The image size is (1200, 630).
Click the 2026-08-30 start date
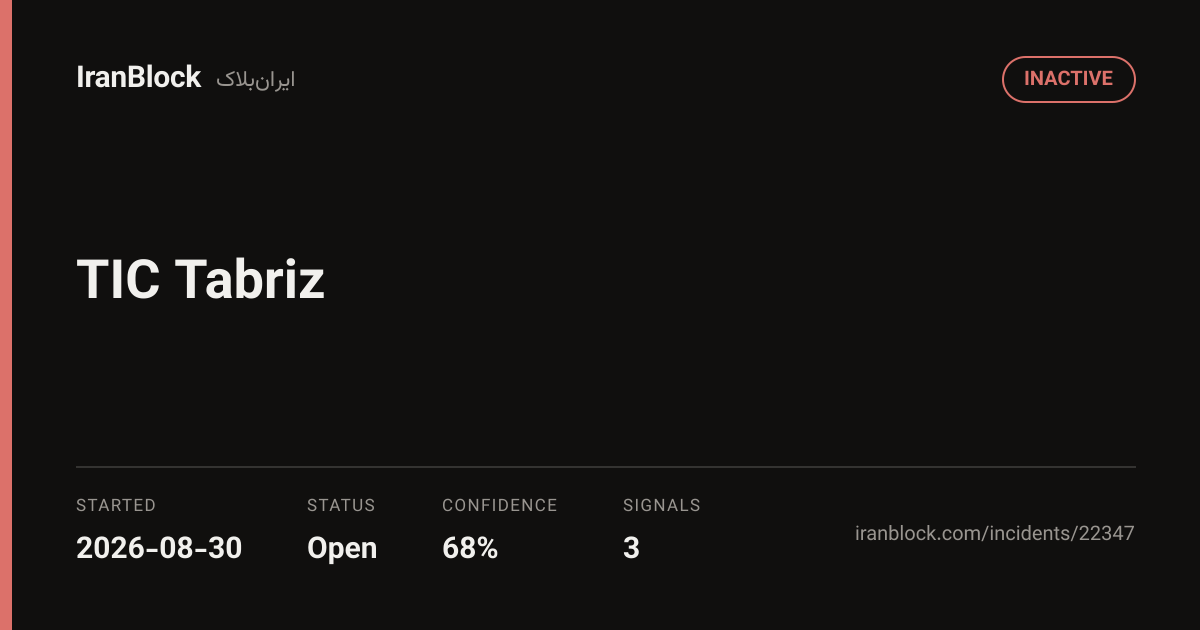point(159,548)
